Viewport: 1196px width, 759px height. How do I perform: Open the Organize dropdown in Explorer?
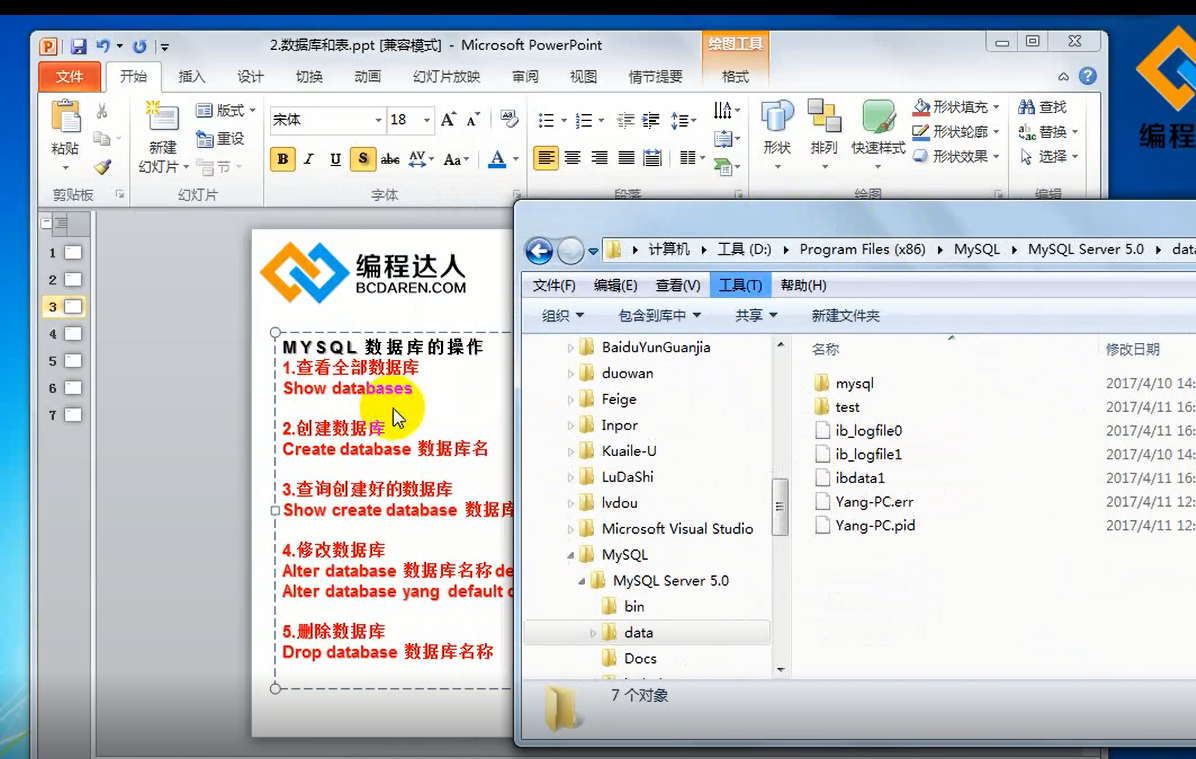point(562,316)
